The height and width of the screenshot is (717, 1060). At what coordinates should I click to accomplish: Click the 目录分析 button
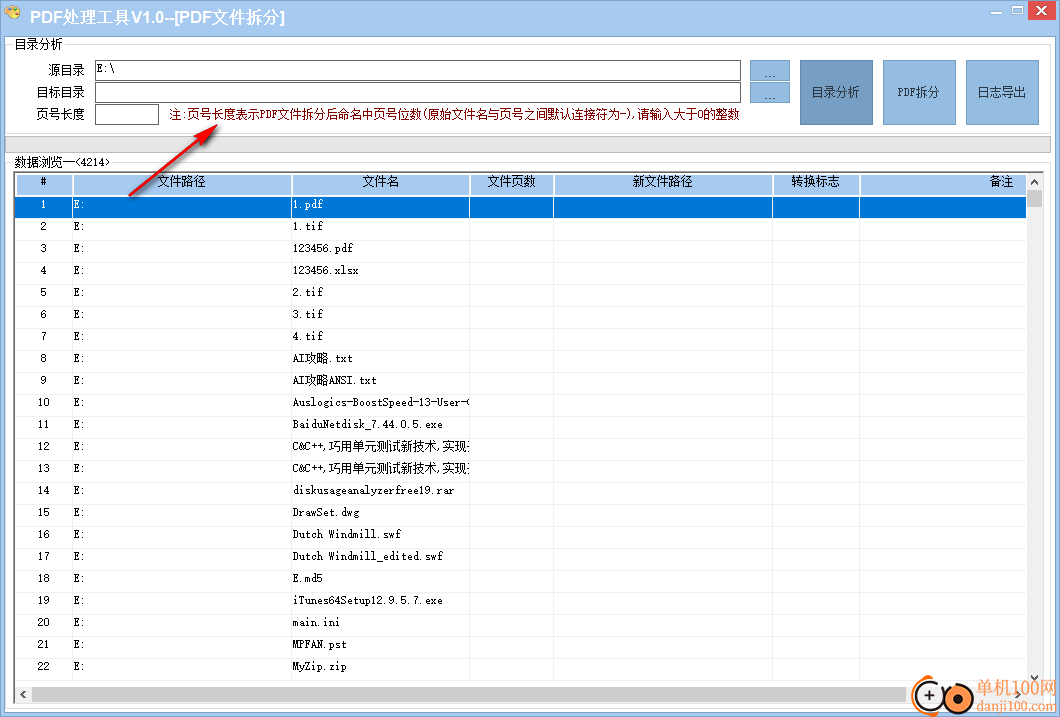[836, 93]
